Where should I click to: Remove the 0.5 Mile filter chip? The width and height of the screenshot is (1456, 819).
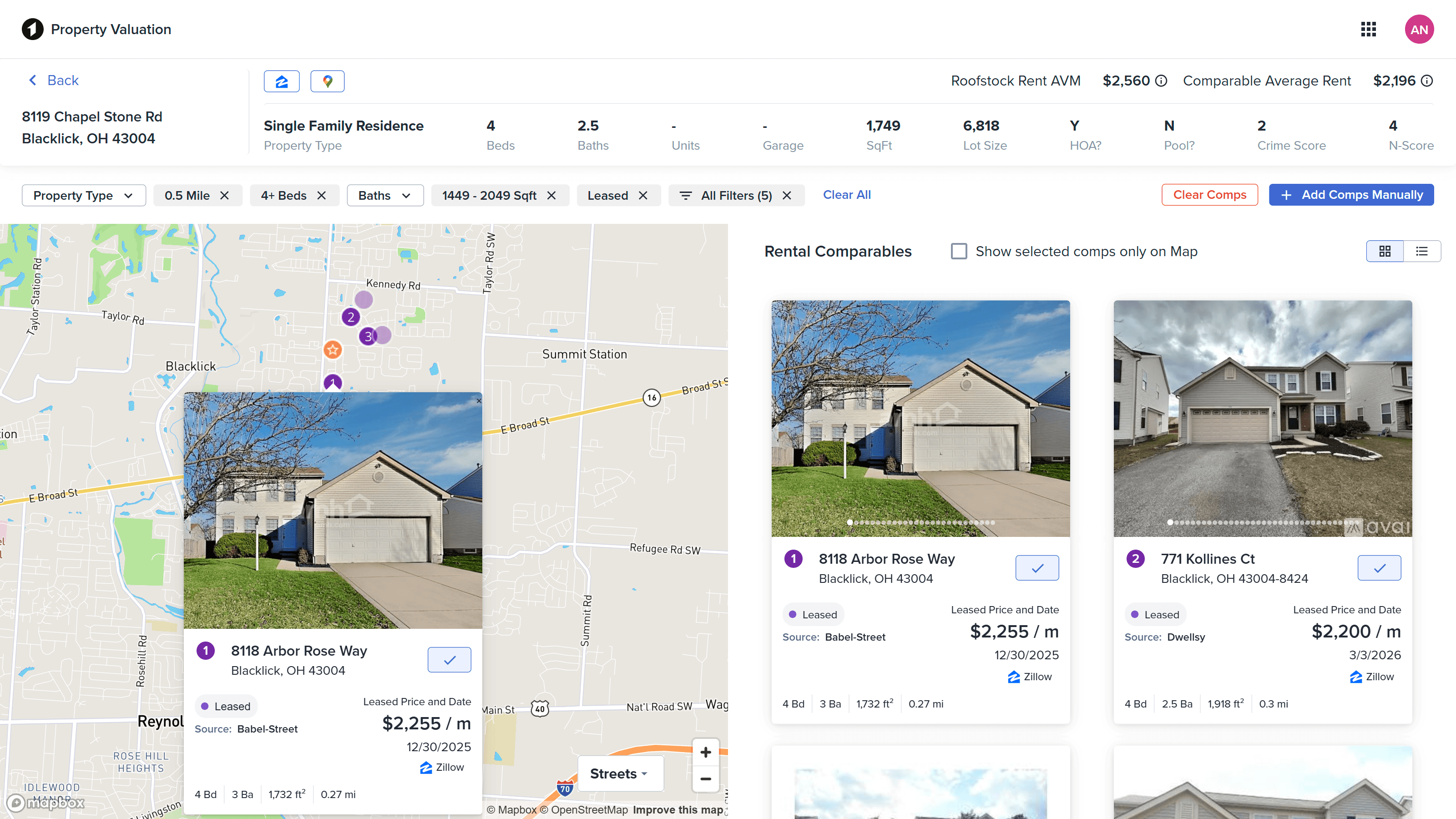(x=224, y=195)
